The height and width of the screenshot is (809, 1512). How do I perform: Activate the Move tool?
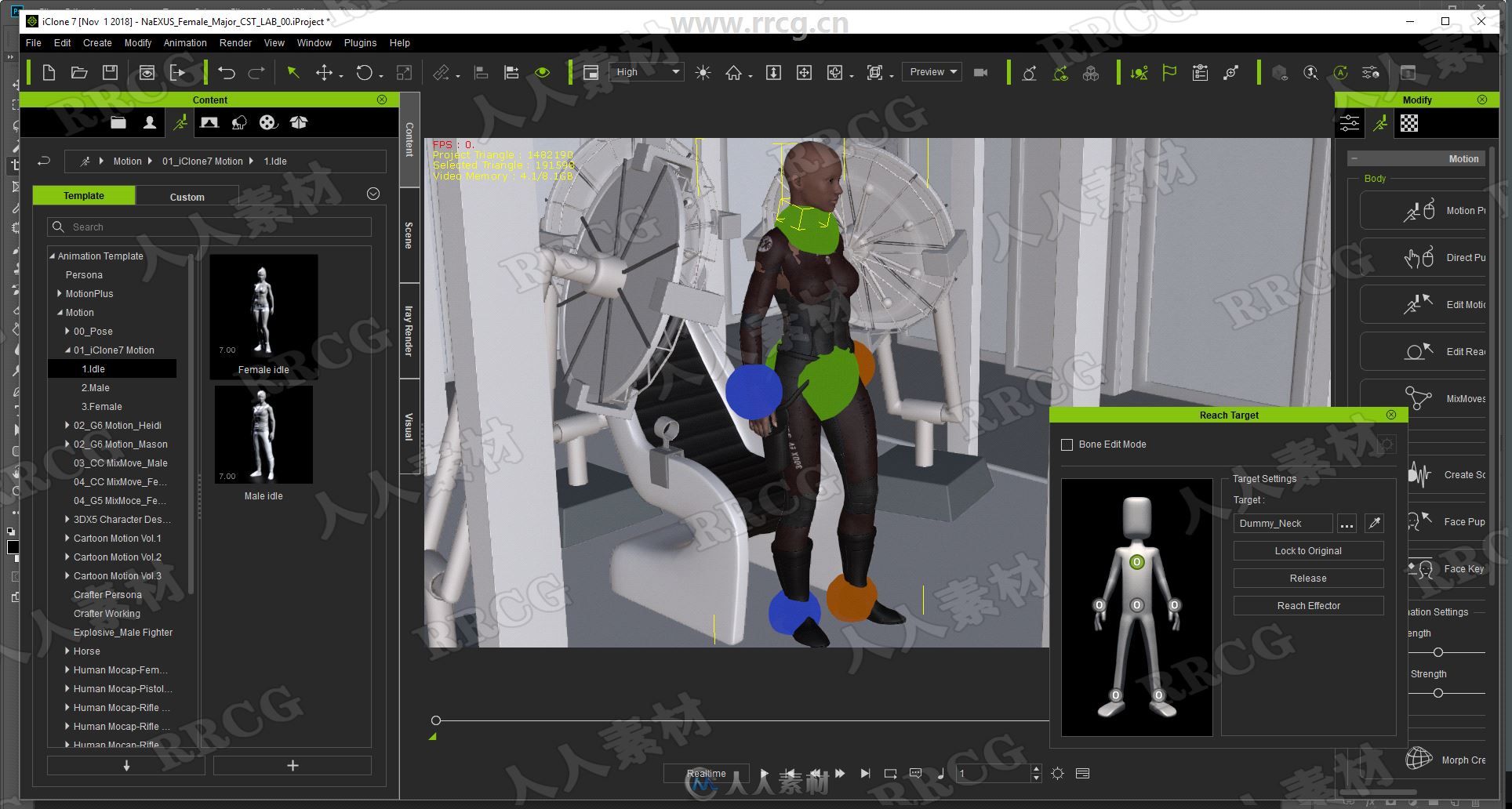324,72
